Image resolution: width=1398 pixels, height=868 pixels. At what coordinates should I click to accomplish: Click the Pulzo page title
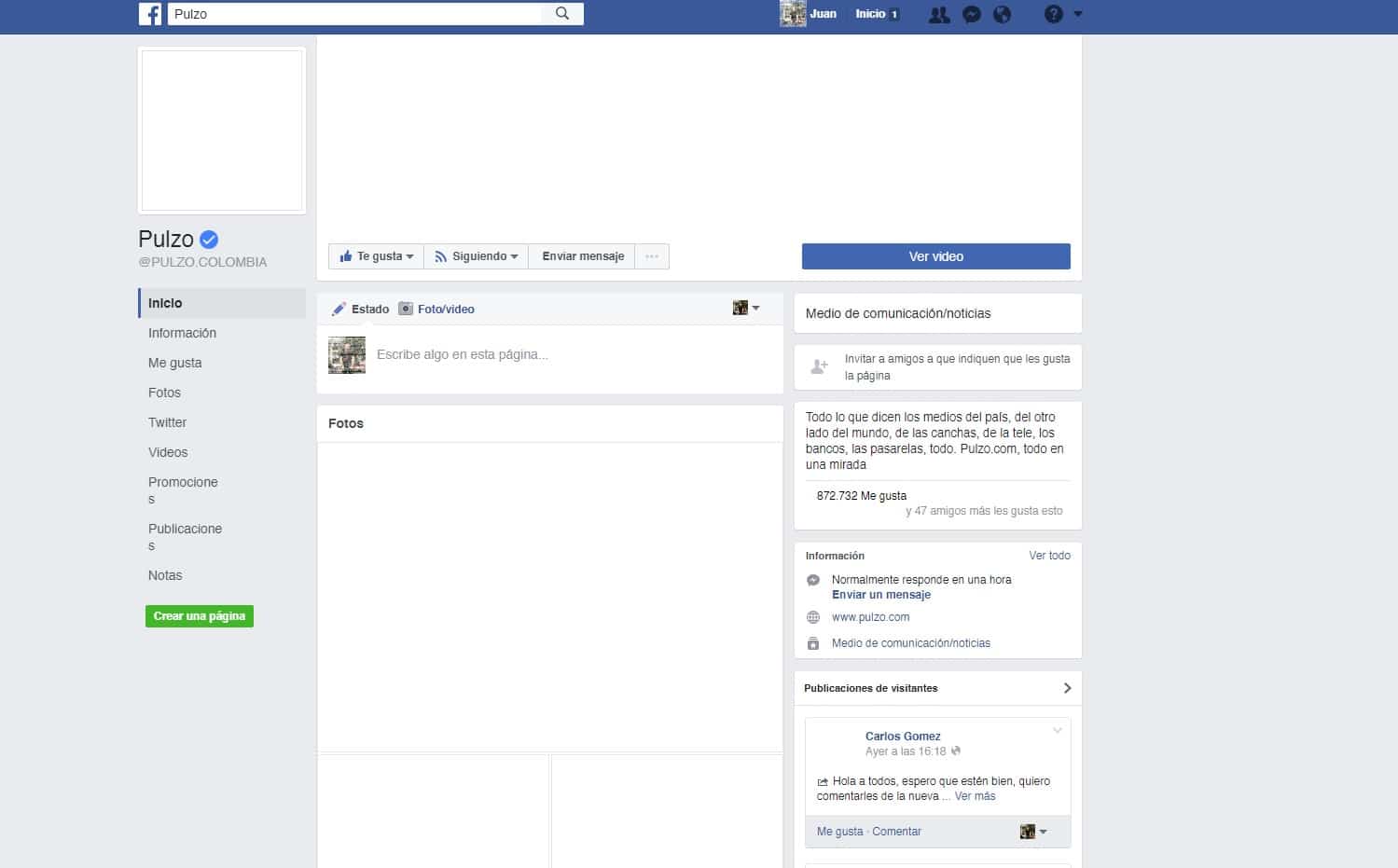166,240
